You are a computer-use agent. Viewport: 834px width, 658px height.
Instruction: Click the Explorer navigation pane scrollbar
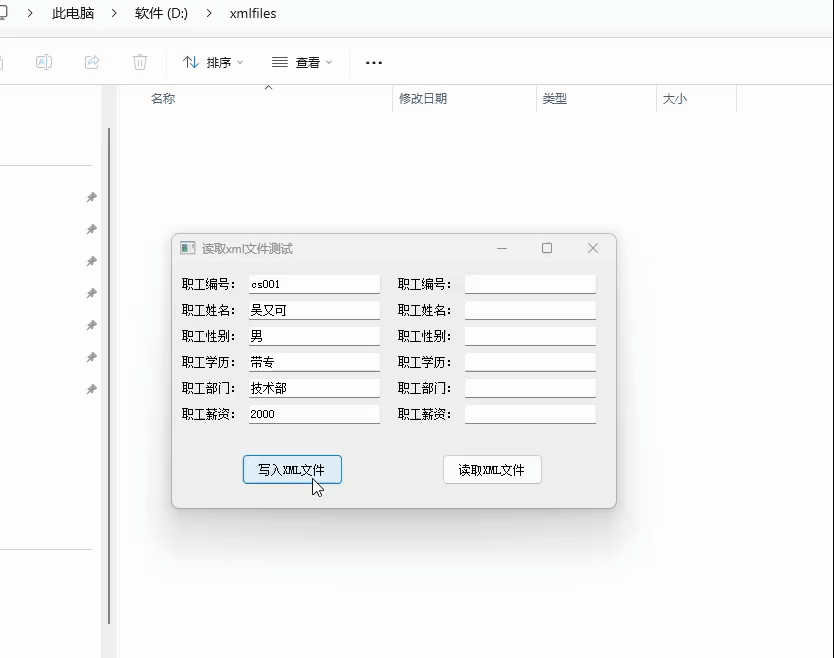point(109,376)
